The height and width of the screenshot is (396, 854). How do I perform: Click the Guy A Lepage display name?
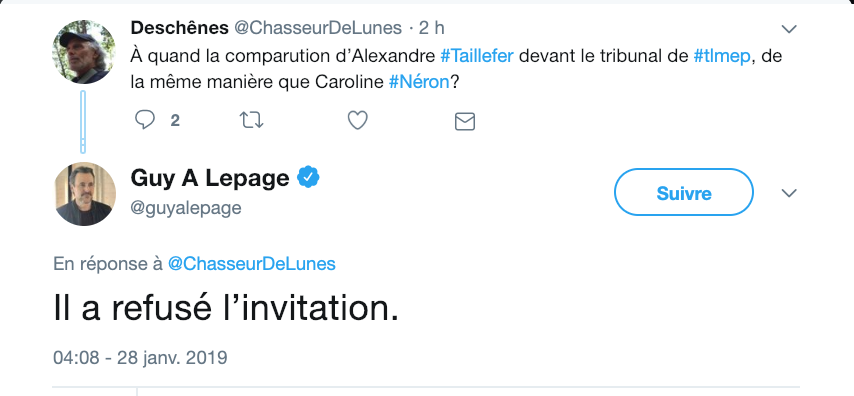(x=210, y=178)
